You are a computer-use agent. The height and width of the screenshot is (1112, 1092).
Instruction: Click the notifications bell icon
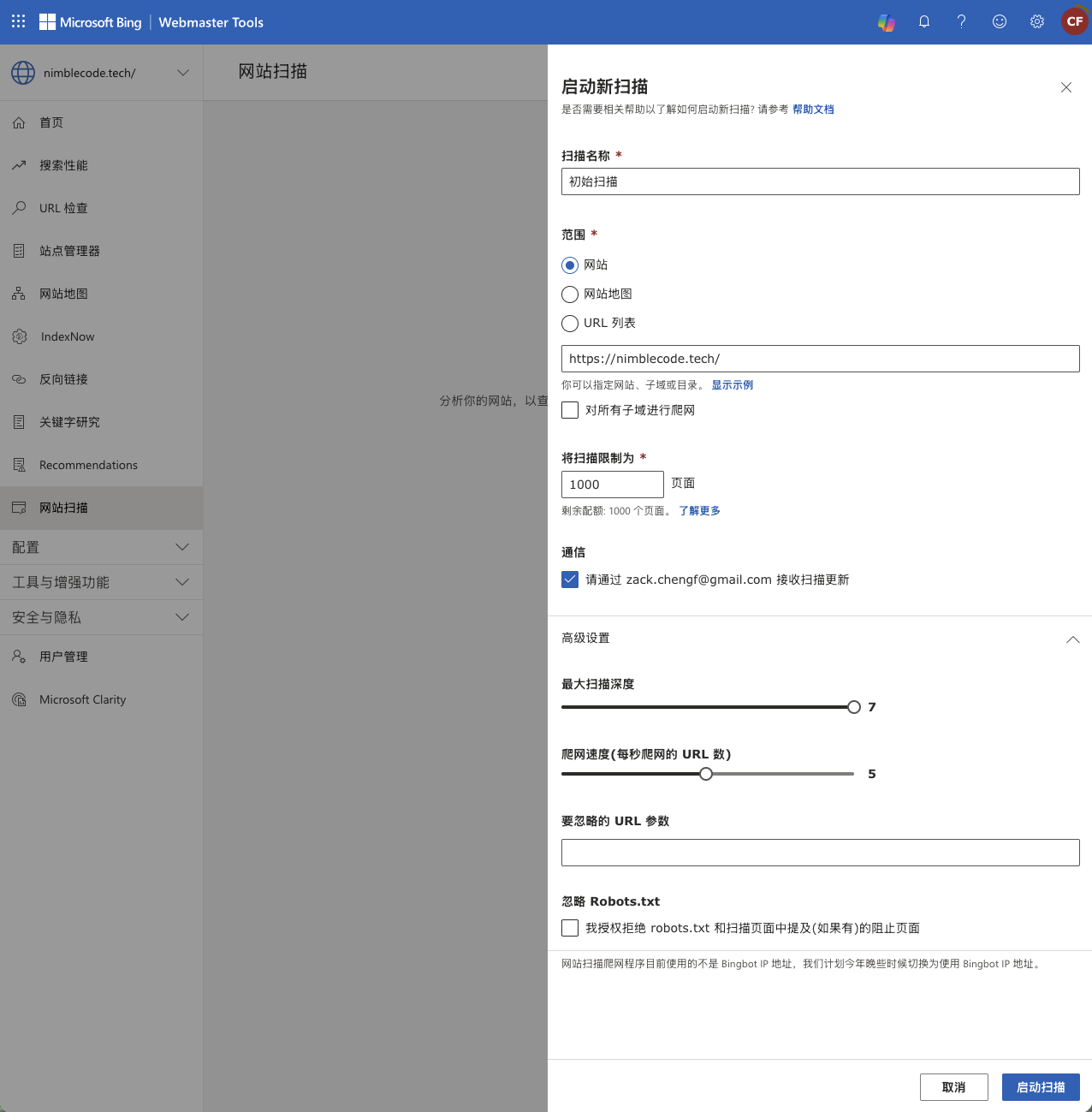click(924, 22)
